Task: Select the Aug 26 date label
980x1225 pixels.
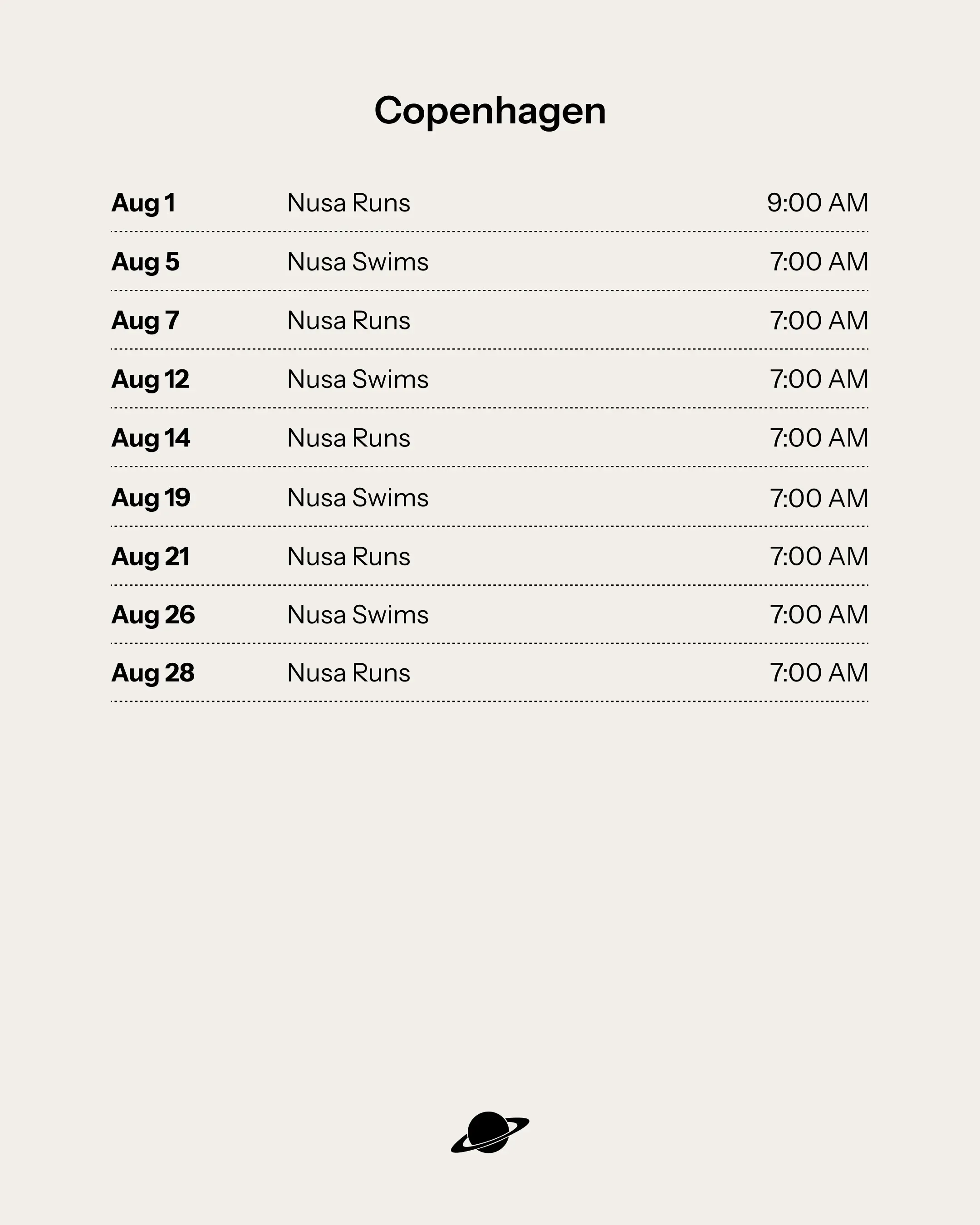Action: [x=153, y=615]
